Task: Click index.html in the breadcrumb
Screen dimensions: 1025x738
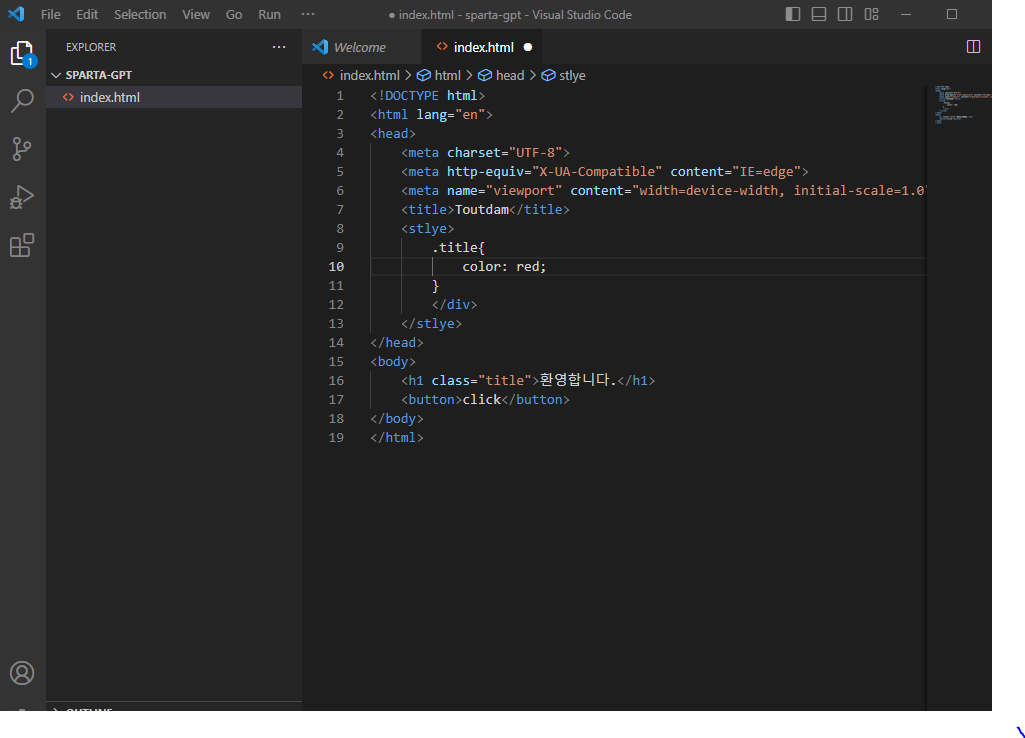Action: pyautogui.click(x=369, y=75)
